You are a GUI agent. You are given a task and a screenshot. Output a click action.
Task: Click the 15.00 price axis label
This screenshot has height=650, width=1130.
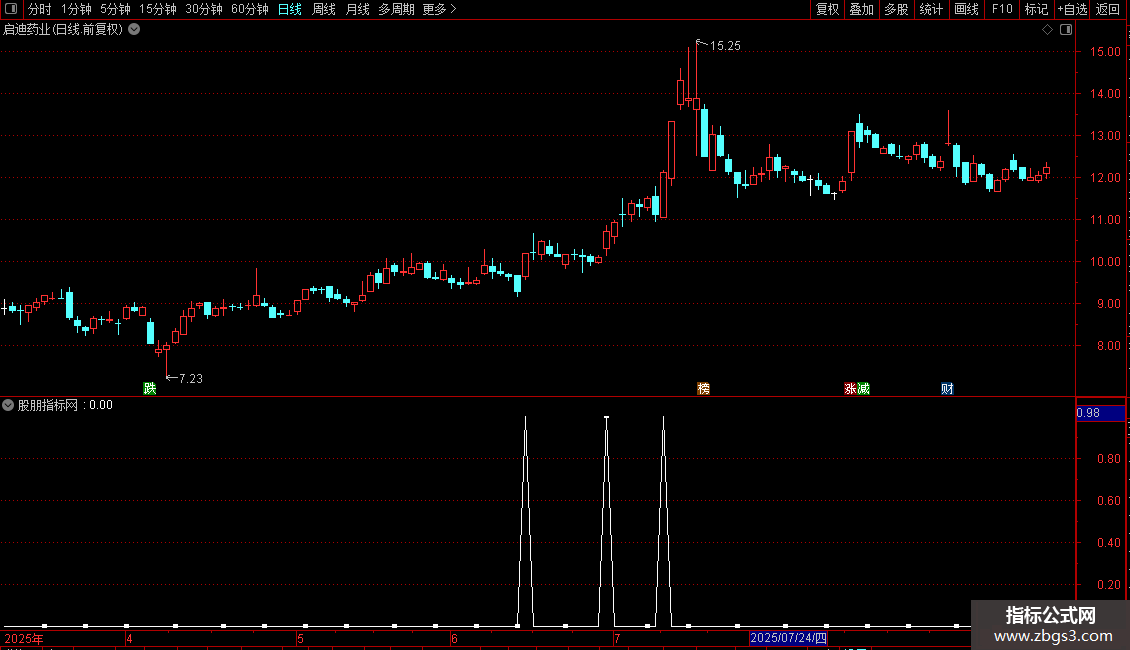(1105, 52)
